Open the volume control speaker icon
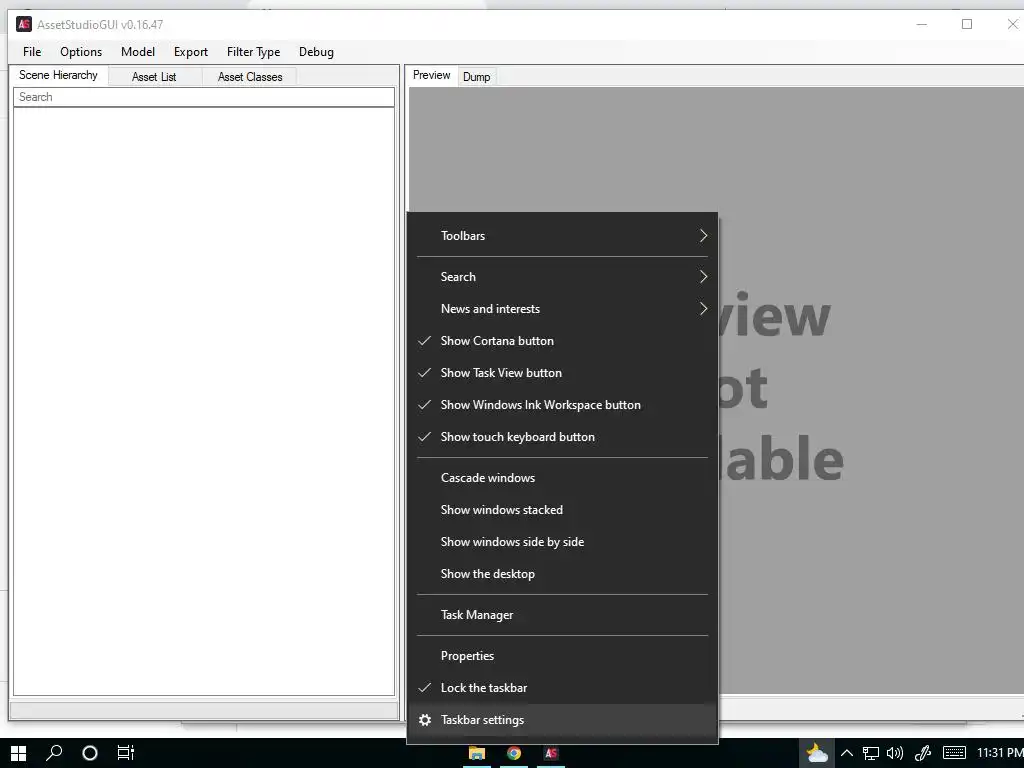This screenshot has width=1024, height=768. pos(895,753)
